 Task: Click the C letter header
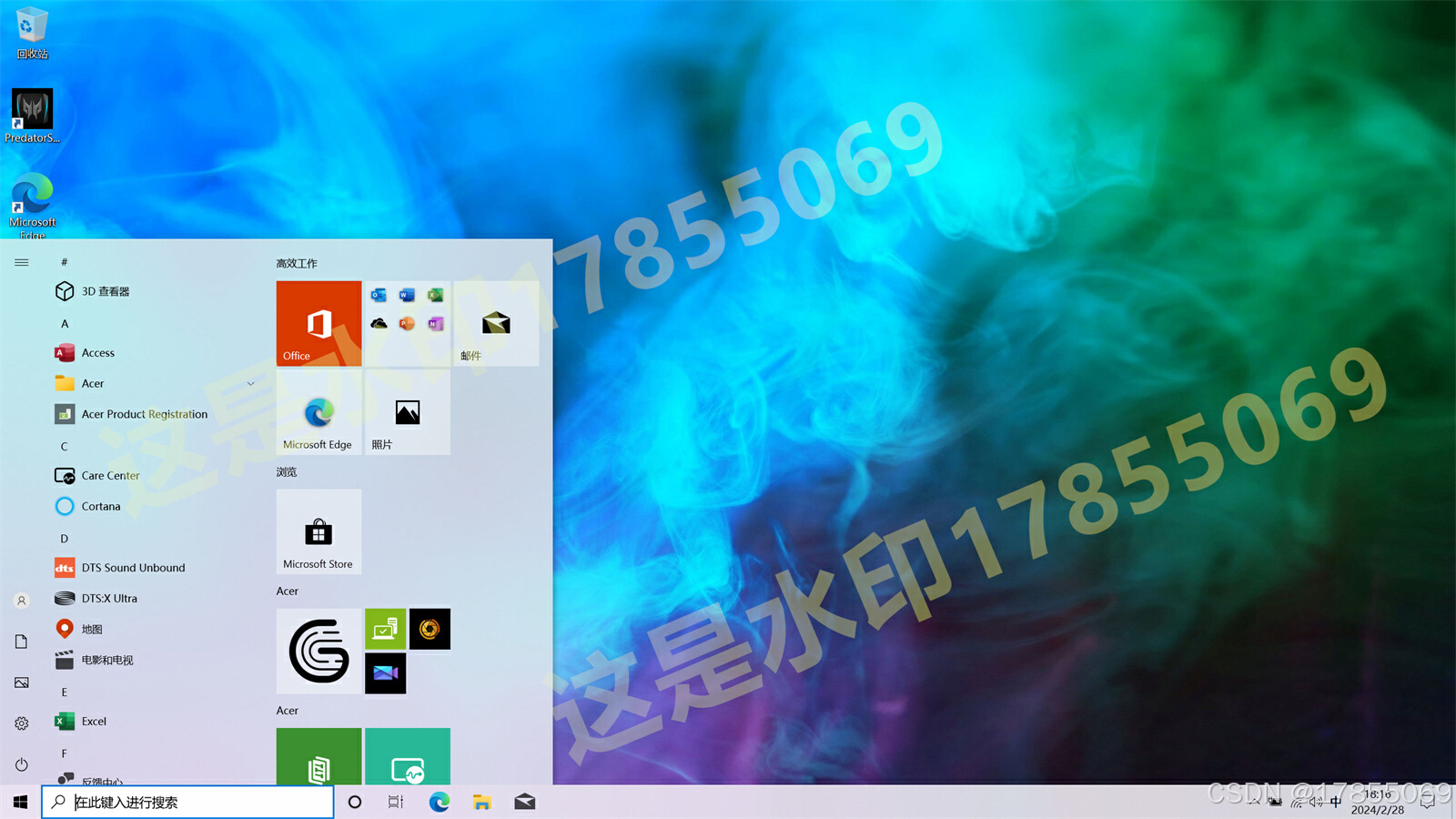click(65, 447)
